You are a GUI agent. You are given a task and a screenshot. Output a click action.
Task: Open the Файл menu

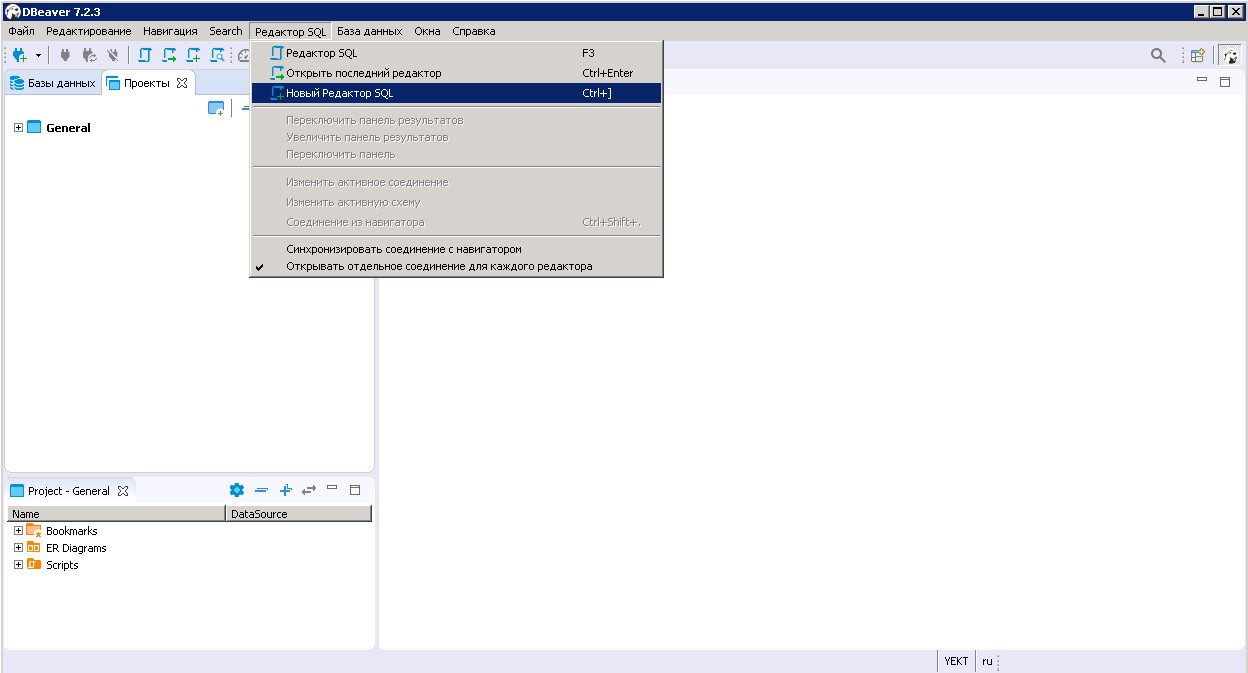tap(21, 31)
